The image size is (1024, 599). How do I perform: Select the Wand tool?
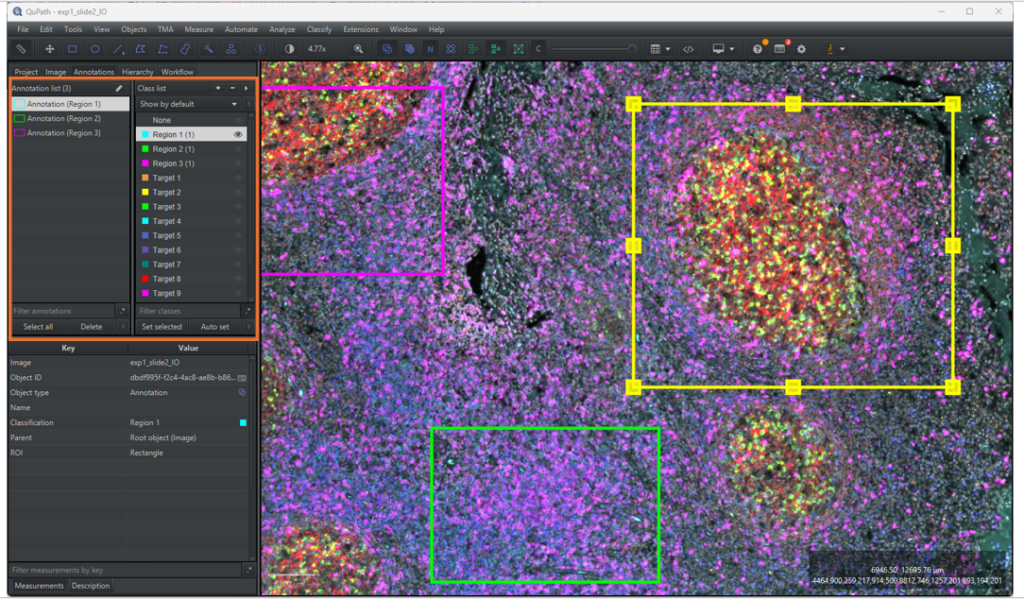206,47
